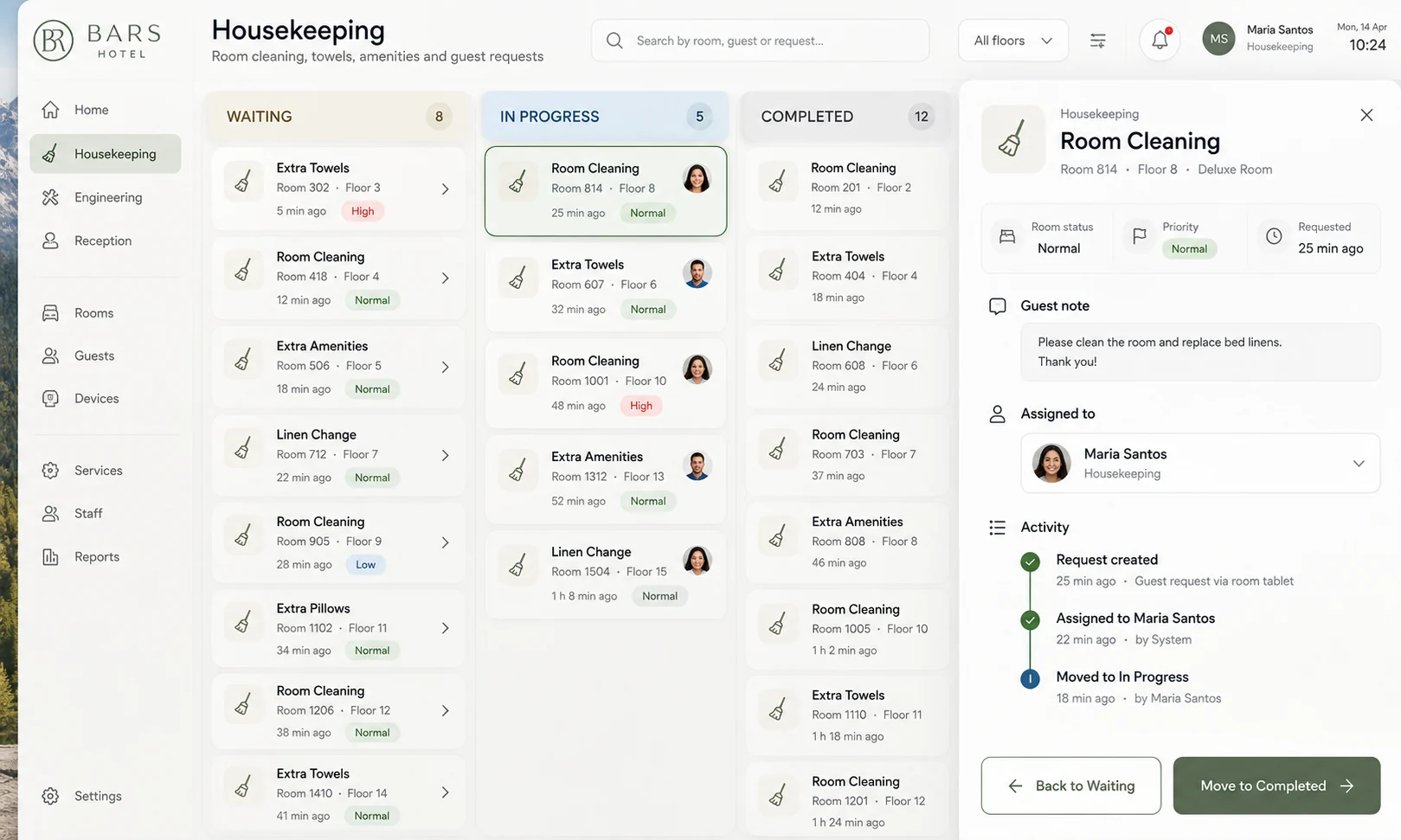Open Services in sidebar
Viewport: 1401px width, 840px height.
point(106,471)
